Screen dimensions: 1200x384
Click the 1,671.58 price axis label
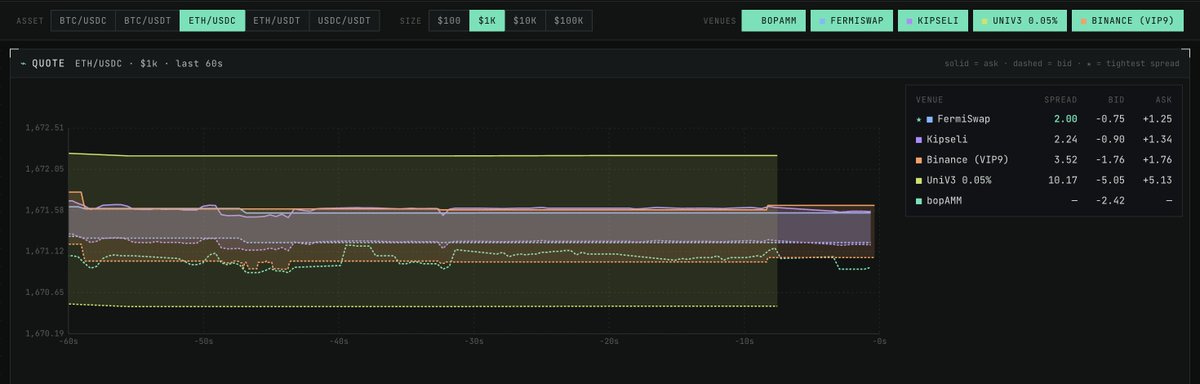click(x=45, y=210)
